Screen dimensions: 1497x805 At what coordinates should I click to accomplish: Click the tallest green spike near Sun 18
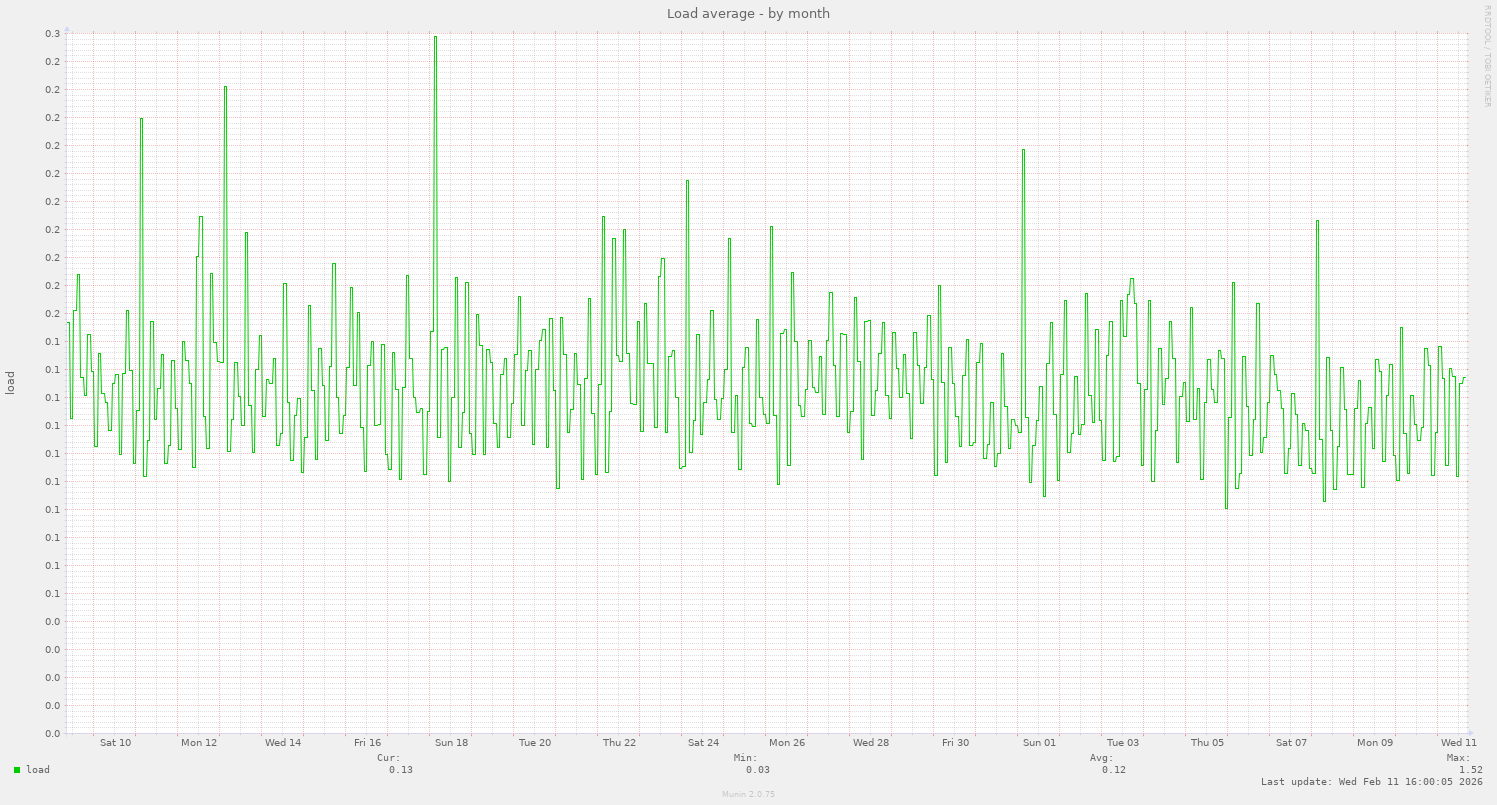click(x=436, y=40)
